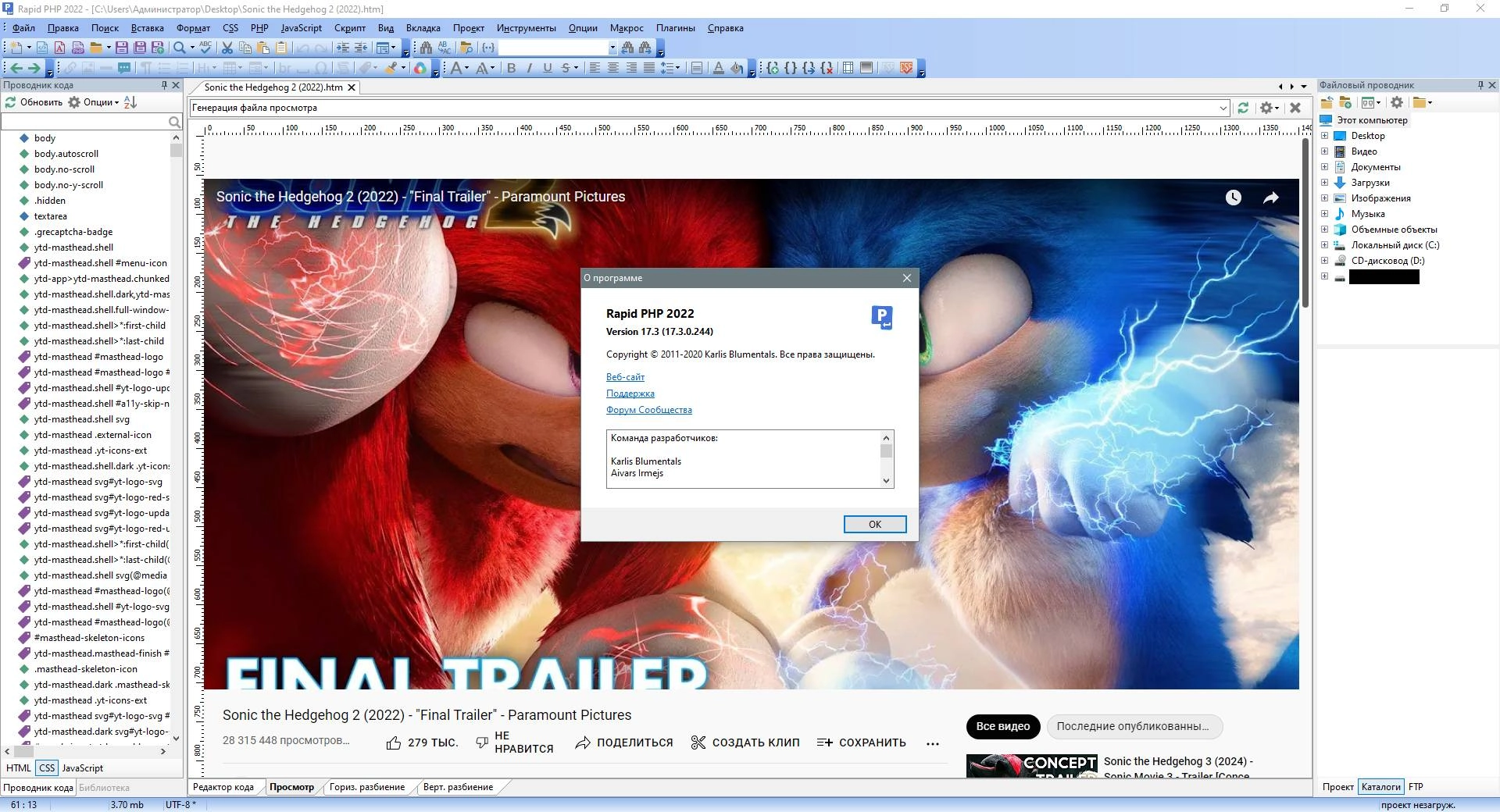1500x812 pixels.
Task: Open the Веб-сайт link
Action: point(625,377)
